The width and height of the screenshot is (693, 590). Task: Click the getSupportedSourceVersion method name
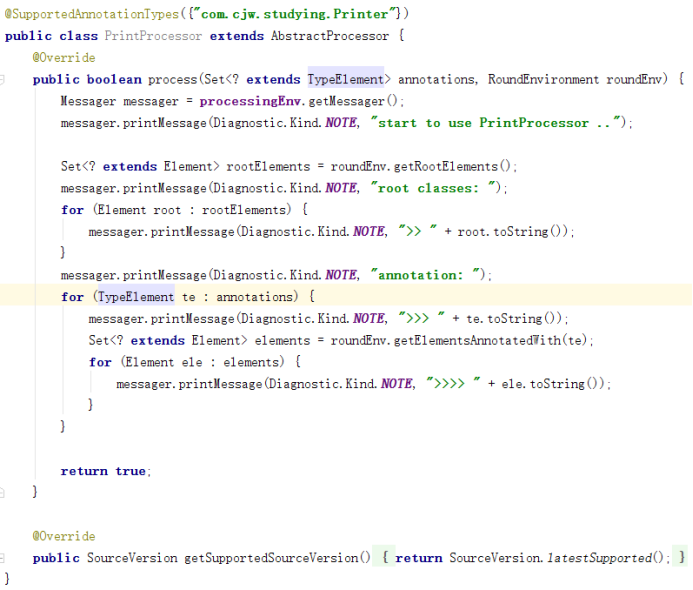pyautogui.click(x=271, y=558)
